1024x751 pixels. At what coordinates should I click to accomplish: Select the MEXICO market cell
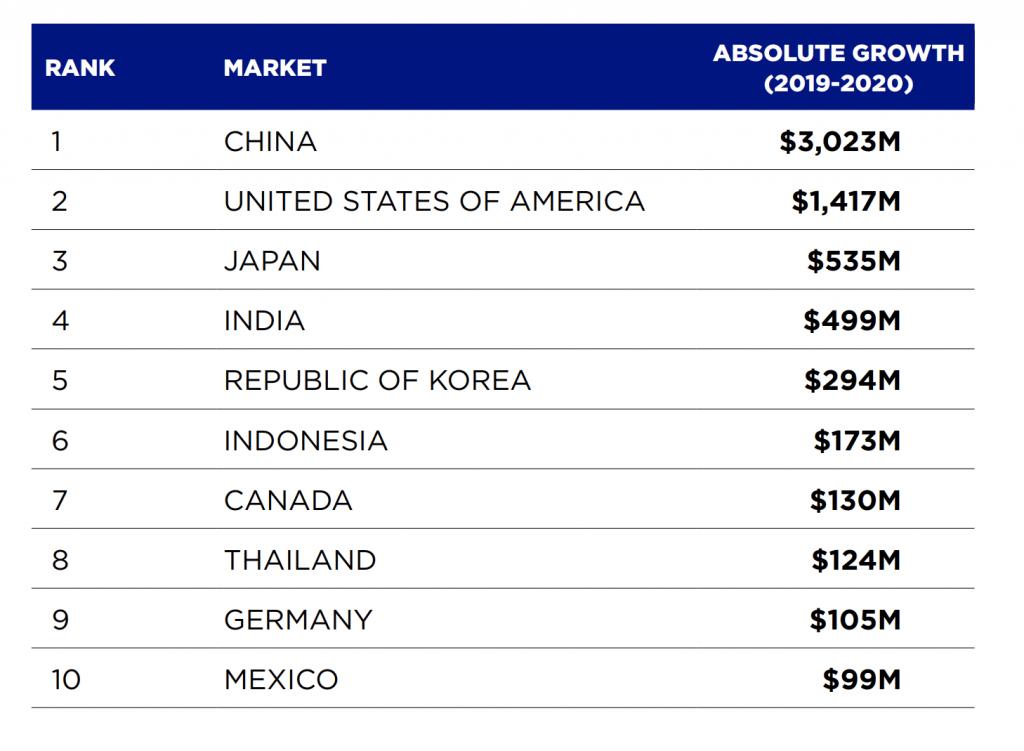point(281,680)
